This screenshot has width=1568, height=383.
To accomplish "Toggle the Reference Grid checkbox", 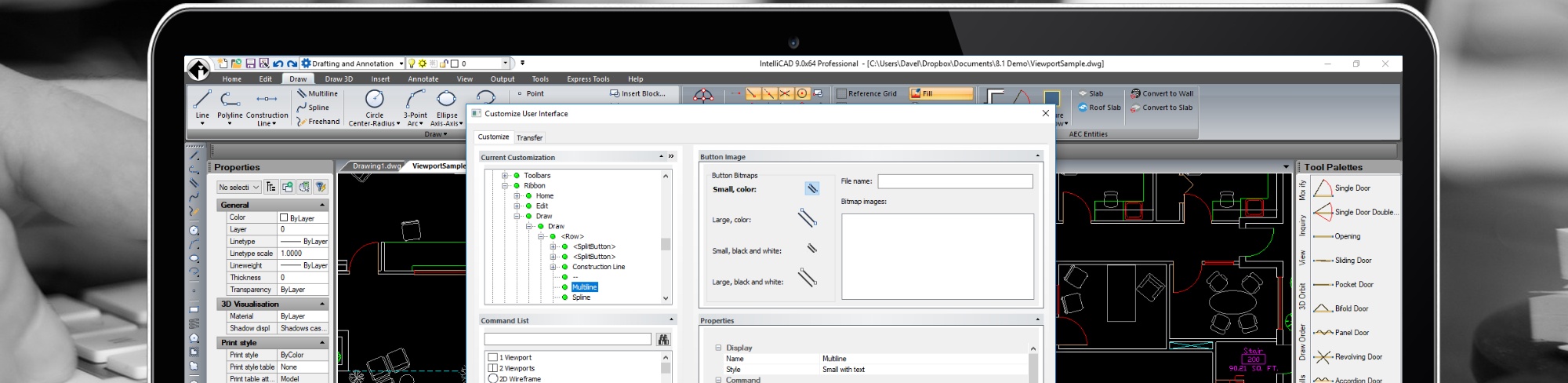I will click(842, 93).
